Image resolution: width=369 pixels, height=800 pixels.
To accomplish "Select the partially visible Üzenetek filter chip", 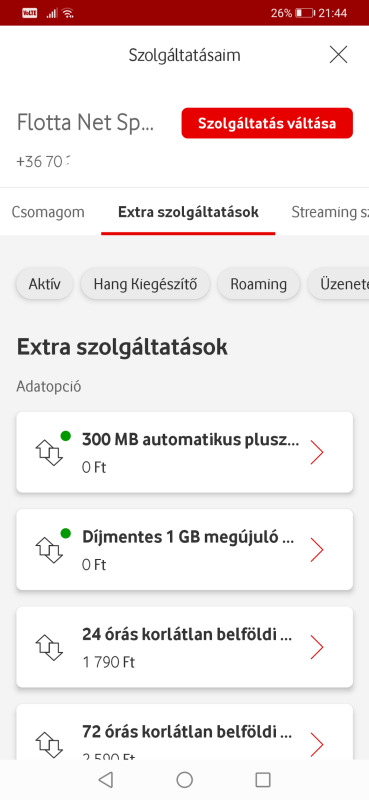I will (x=338, y=284).
